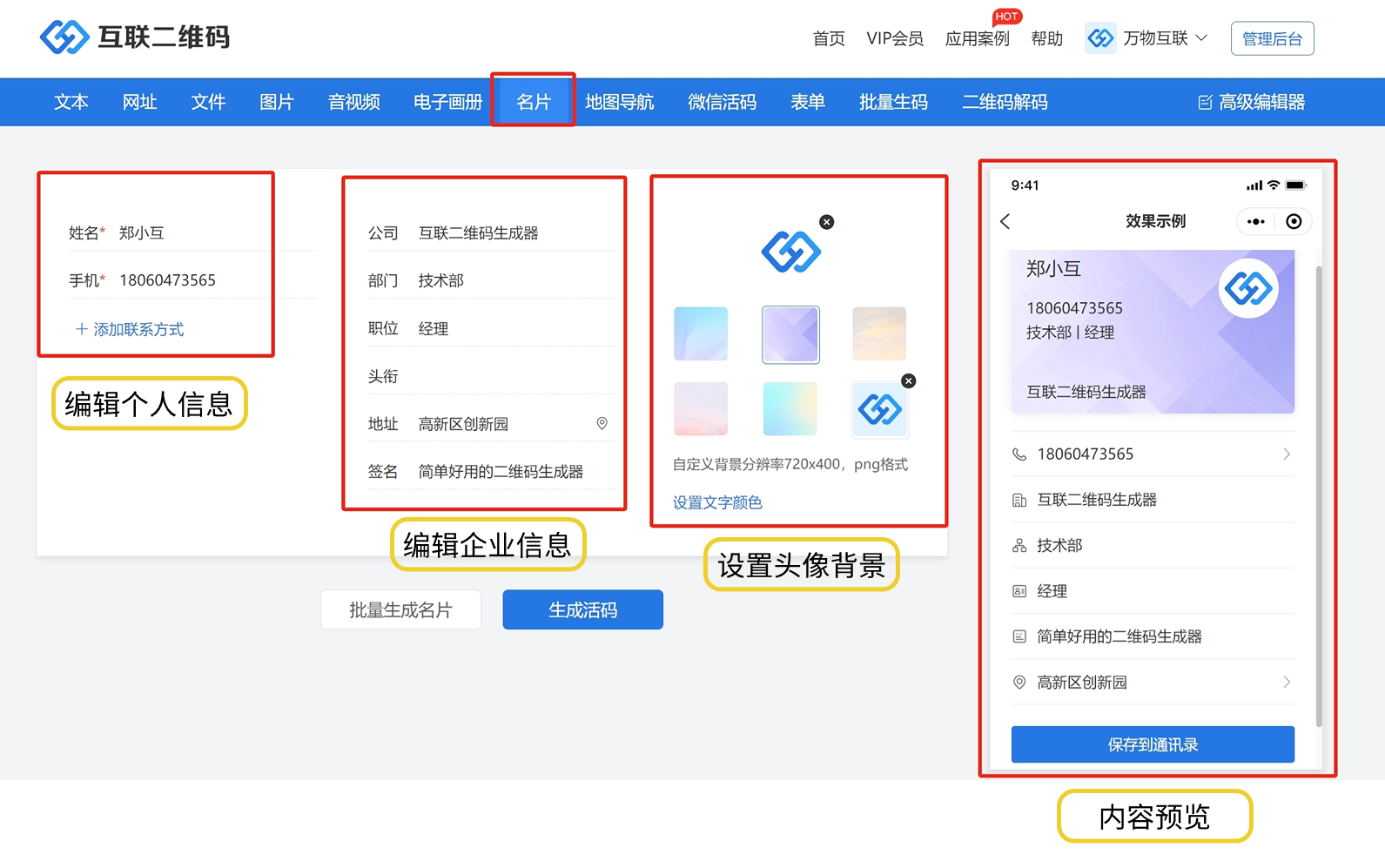Tap the back arrow in phone preview

(1005, 221)
